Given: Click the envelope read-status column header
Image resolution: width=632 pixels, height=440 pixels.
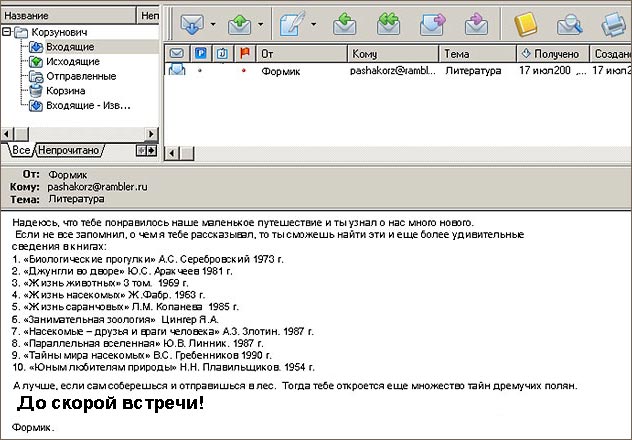Looking at the screenshot, I should pyautogui.click(x=177, y=53).
